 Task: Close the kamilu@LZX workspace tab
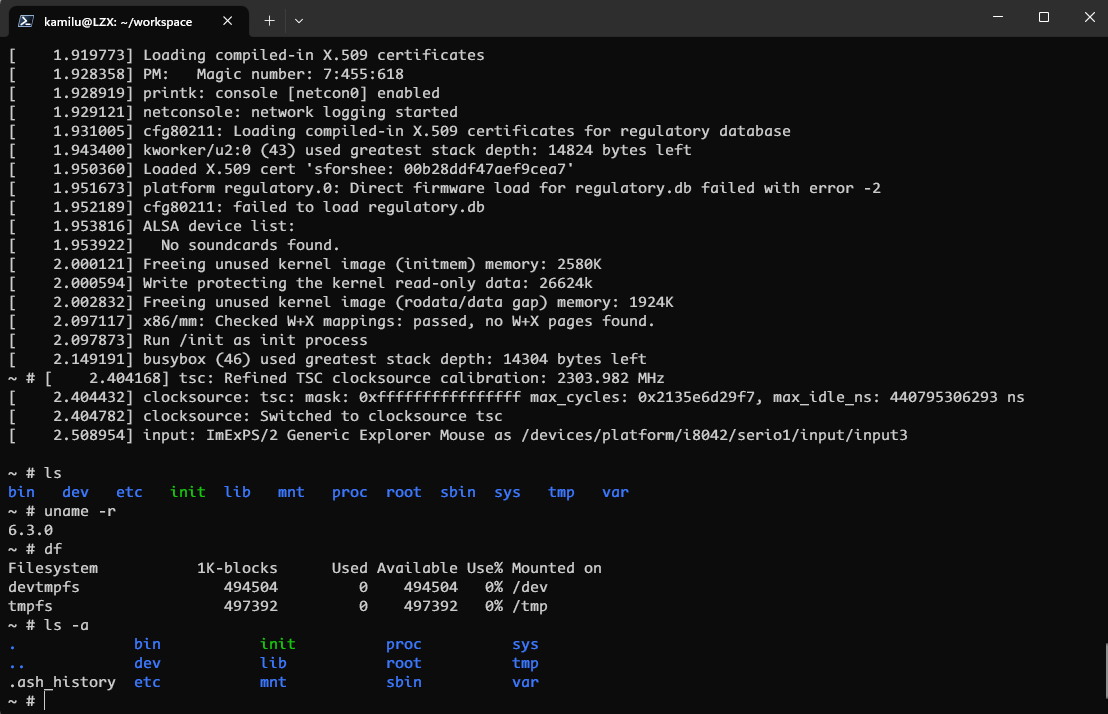tap(228, 21)
